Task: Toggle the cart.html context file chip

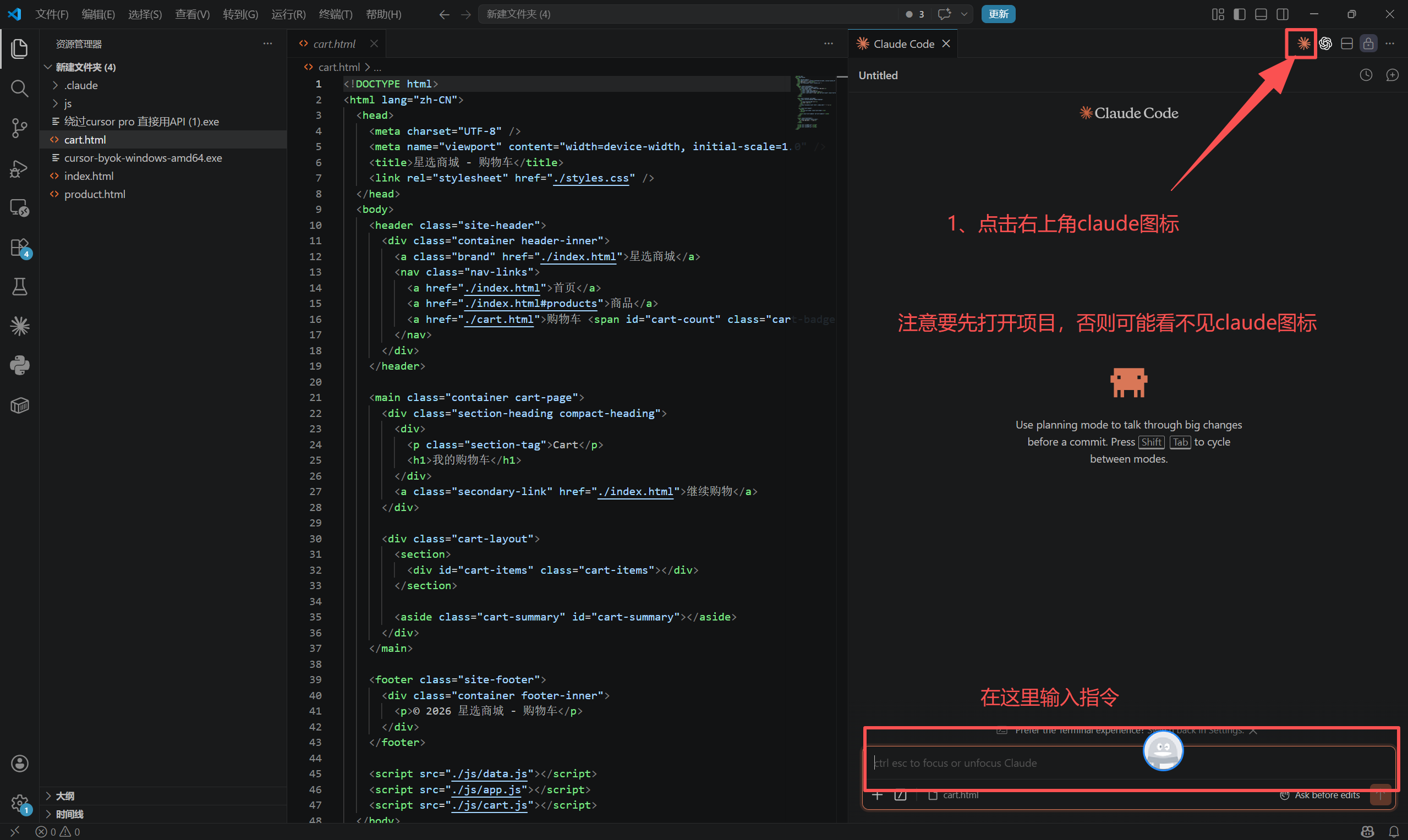Action: click(954, 795)
